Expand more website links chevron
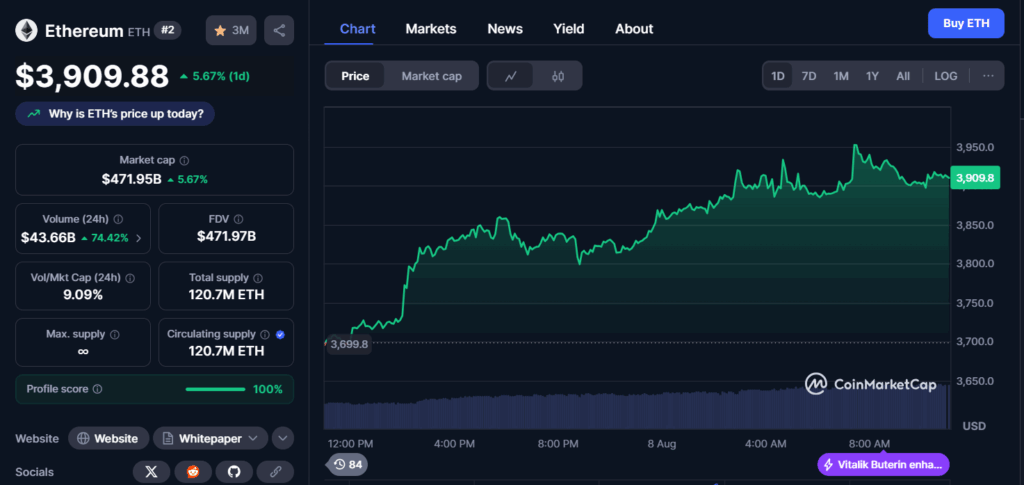The image size is (1024, 485). click(283, 439)
